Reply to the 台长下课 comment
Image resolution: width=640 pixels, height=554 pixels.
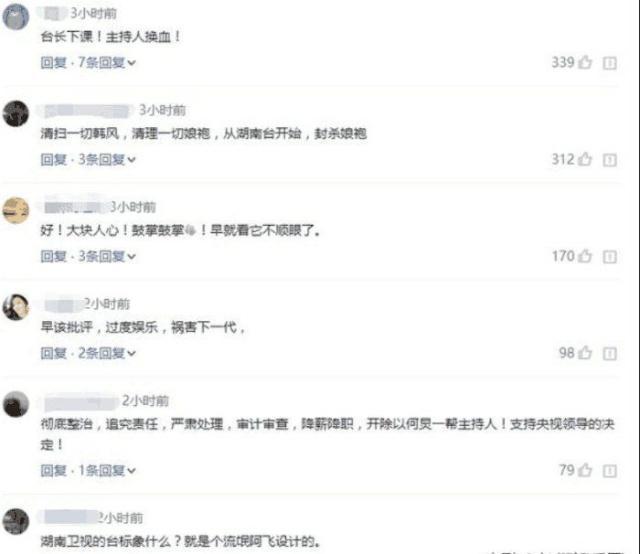coord(53,62)
